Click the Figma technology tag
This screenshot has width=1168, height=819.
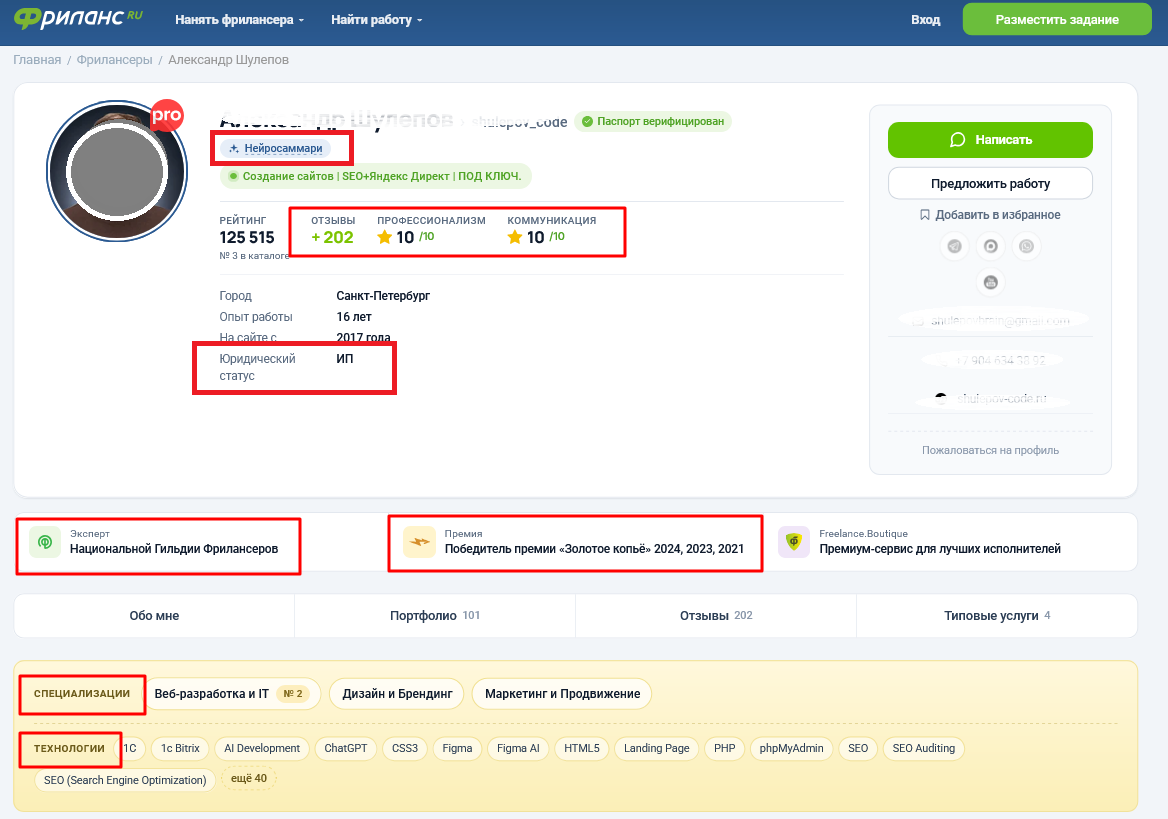(457, 748)
